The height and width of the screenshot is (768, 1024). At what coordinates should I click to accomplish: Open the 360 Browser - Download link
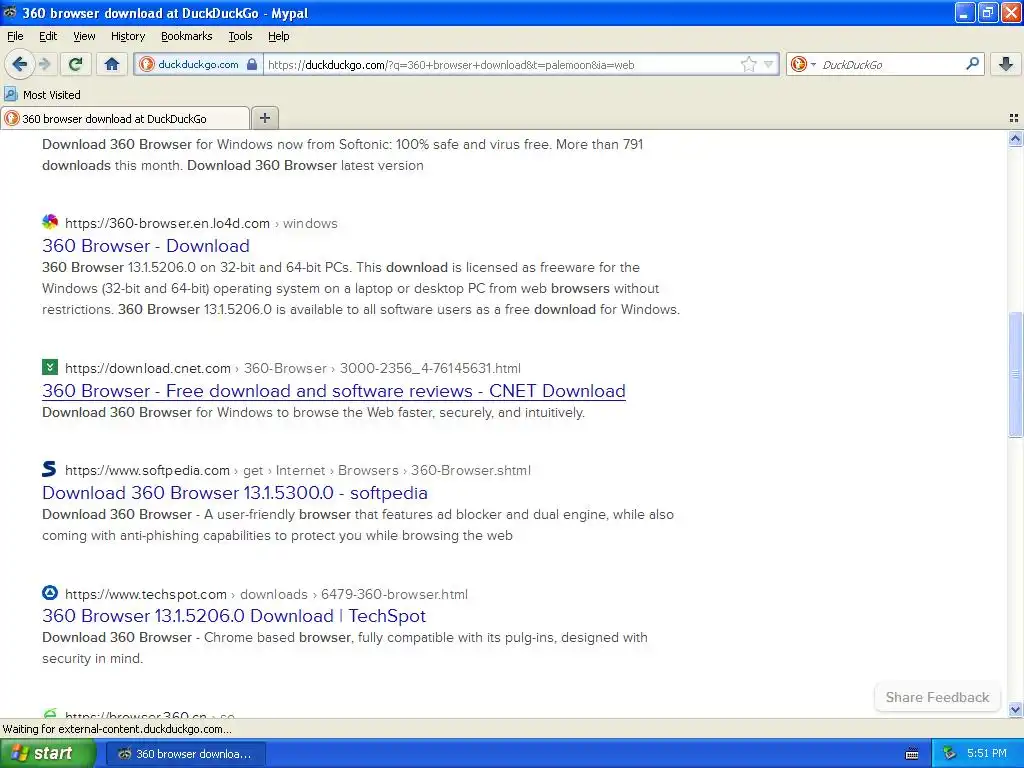tap(146, 246)
